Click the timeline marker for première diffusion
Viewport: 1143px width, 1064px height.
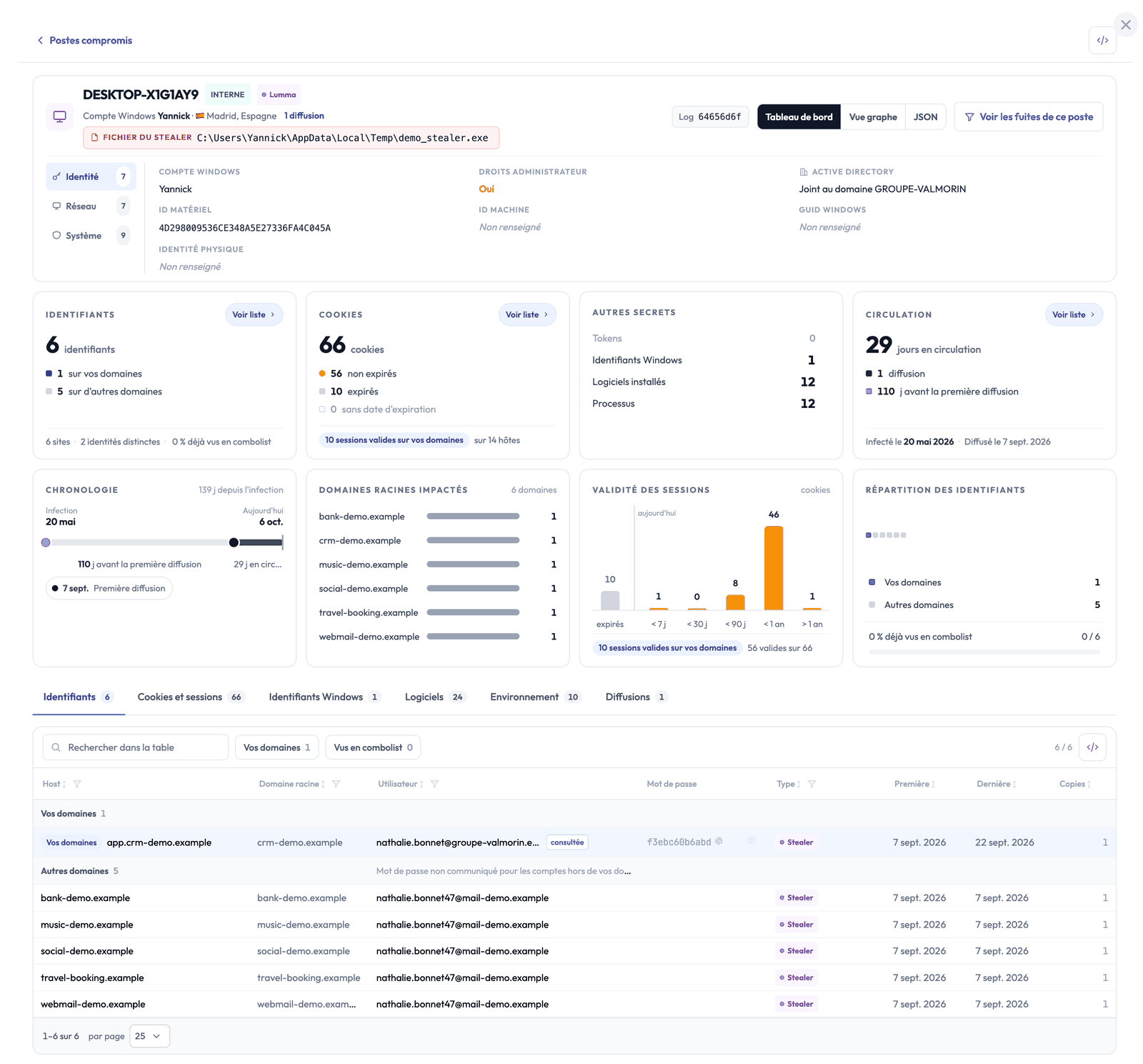tap(234, 542)
